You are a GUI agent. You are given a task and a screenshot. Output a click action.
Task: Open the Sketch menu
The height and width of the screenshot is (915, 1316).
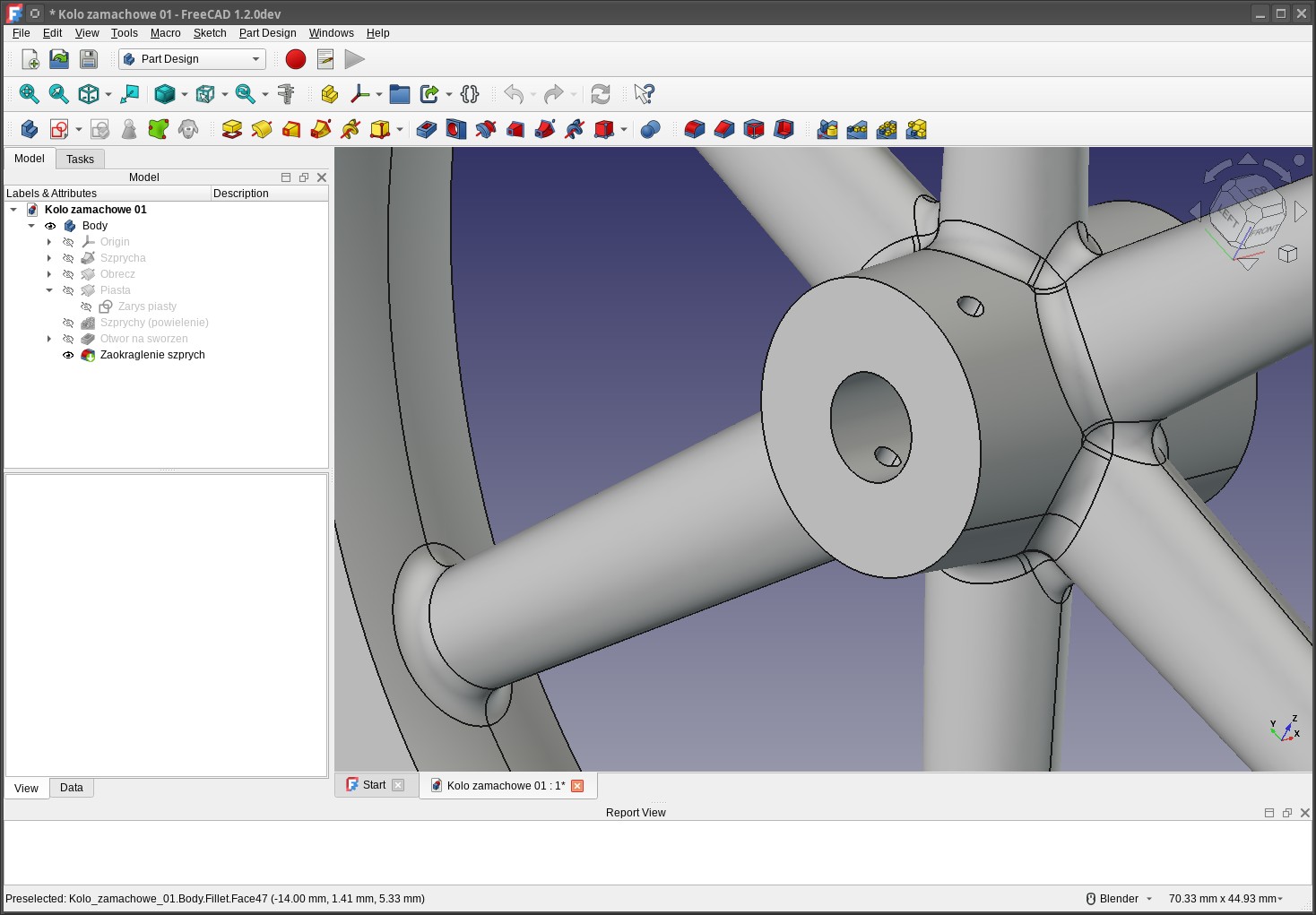pos(210,33)
